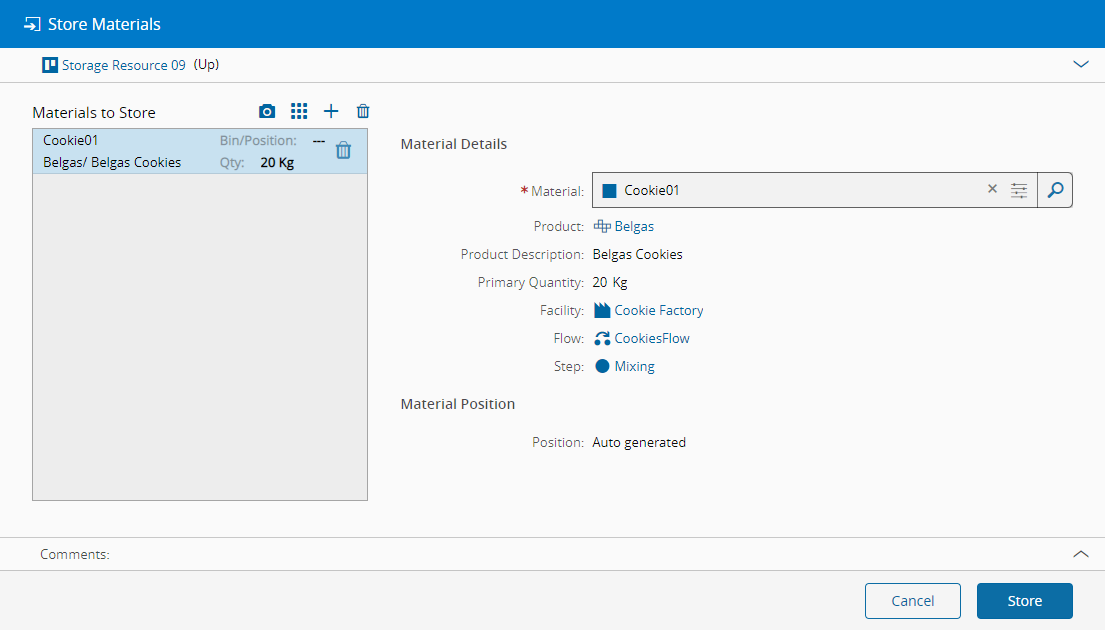Screen dimensions: 1105x630
Task: Click the Storage Resource 09 icon
Action: (x=50, y=65)
